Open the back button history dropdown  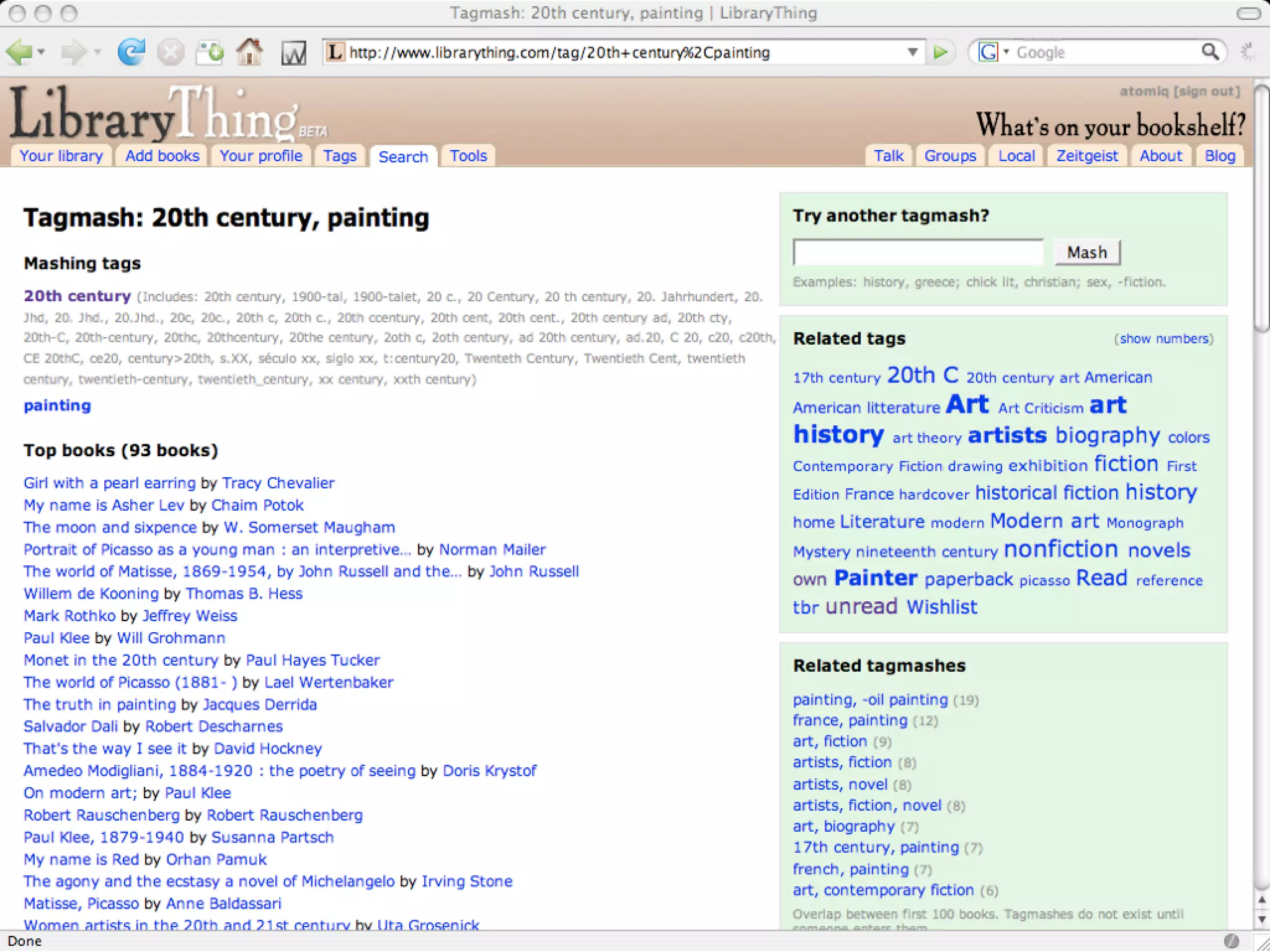coord(42,52)
